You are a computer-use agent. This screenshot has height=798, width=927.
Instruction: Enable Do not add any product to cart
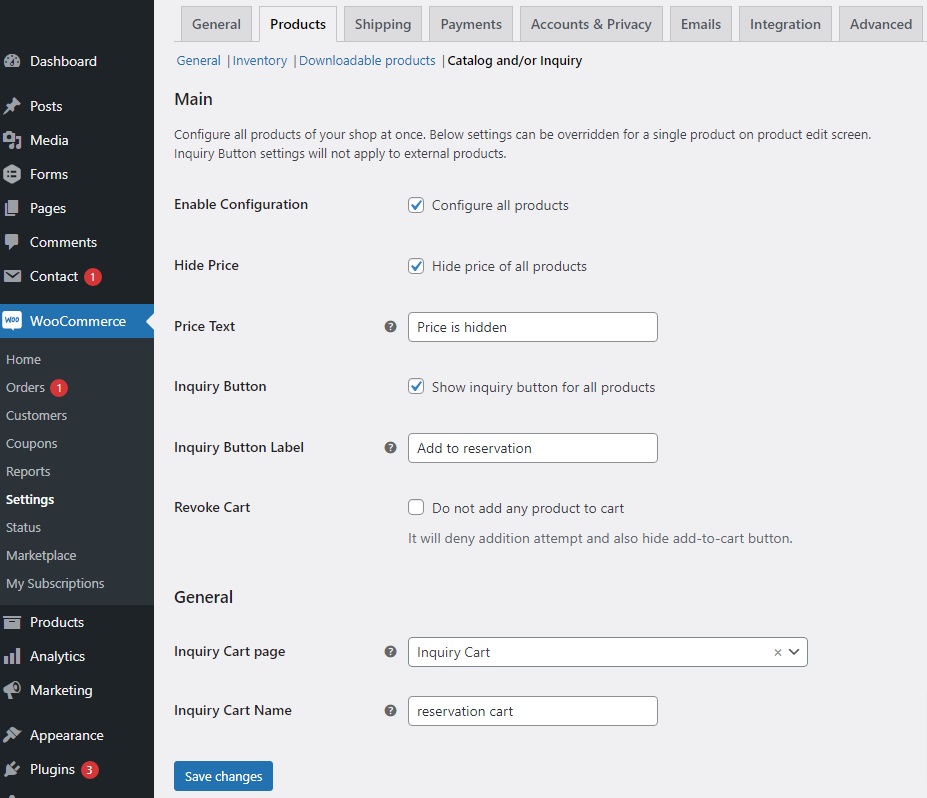tap(417, 508)
